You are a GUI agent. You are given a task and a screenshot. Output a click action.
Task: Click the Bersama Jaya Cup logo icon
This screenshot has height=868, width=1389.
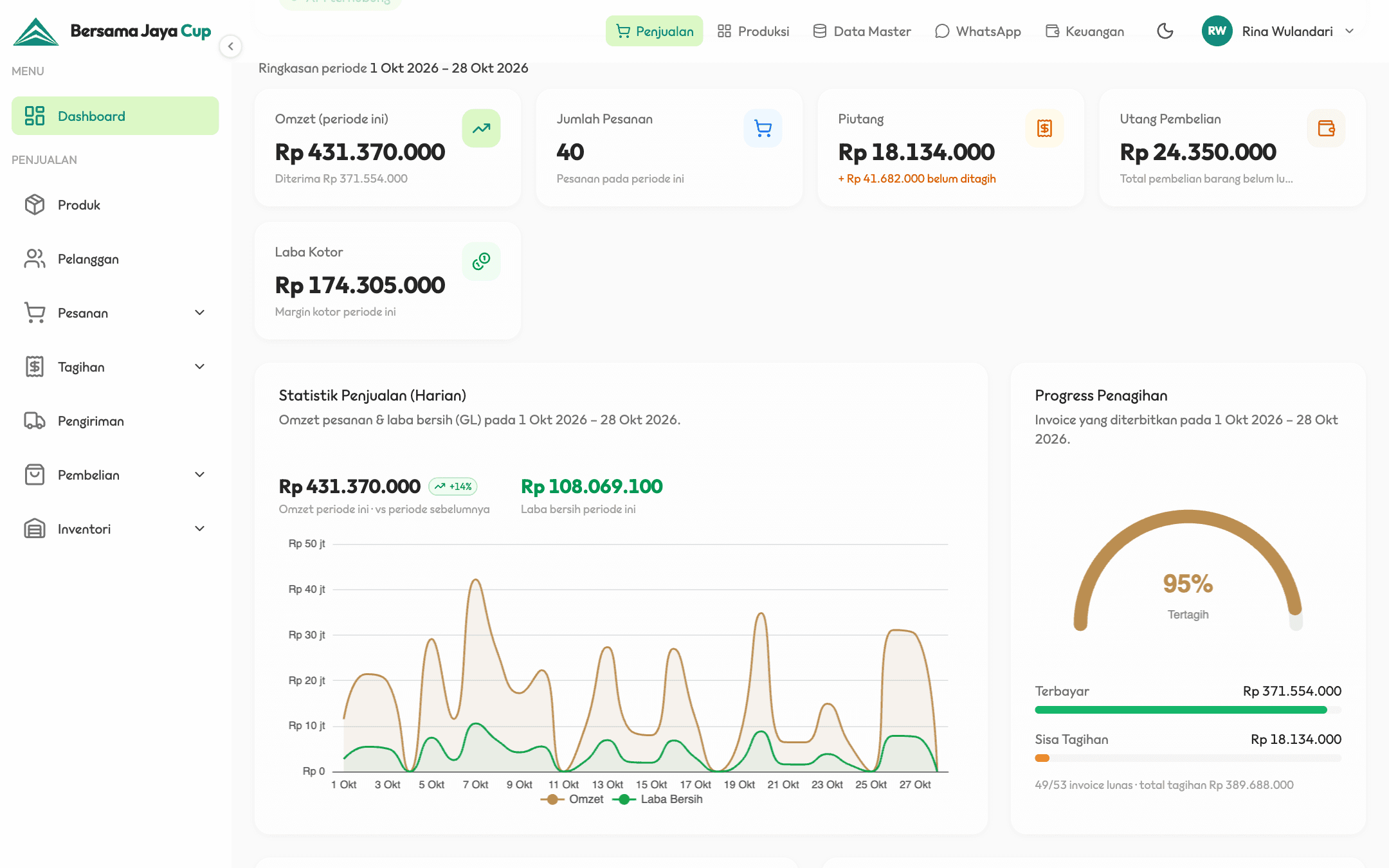[x=36, y=32]
